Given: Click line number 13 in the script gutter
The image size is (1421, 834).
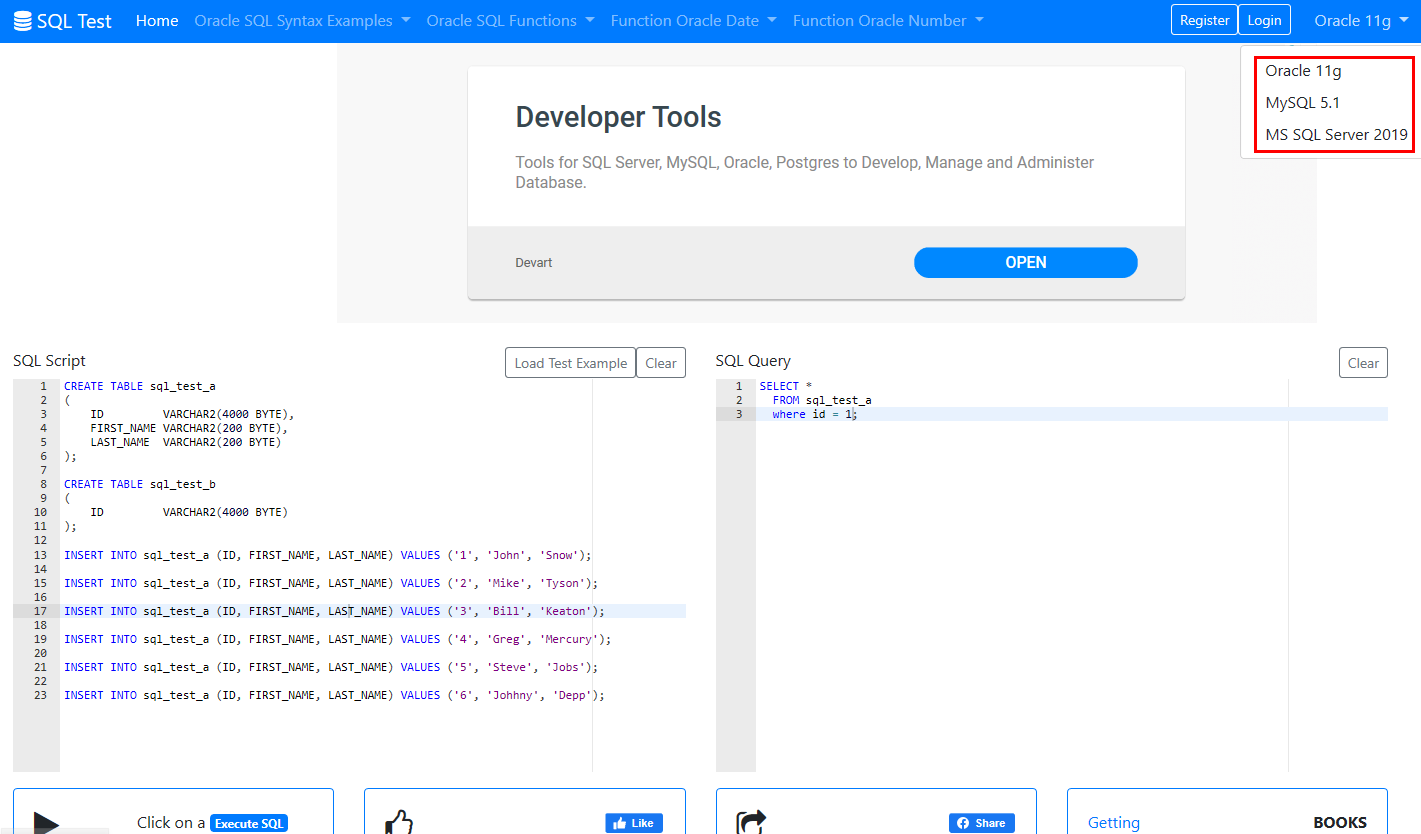Looking at the screenshot, I should (40, 555).
